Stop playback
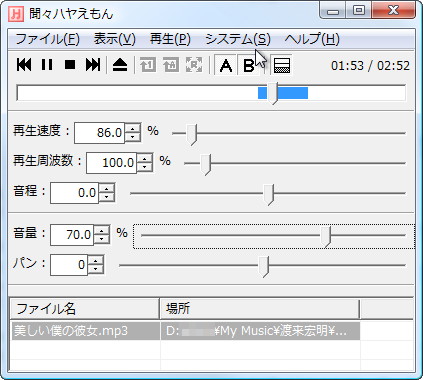Screen dimensions: 423x380 tap(70, 65)
